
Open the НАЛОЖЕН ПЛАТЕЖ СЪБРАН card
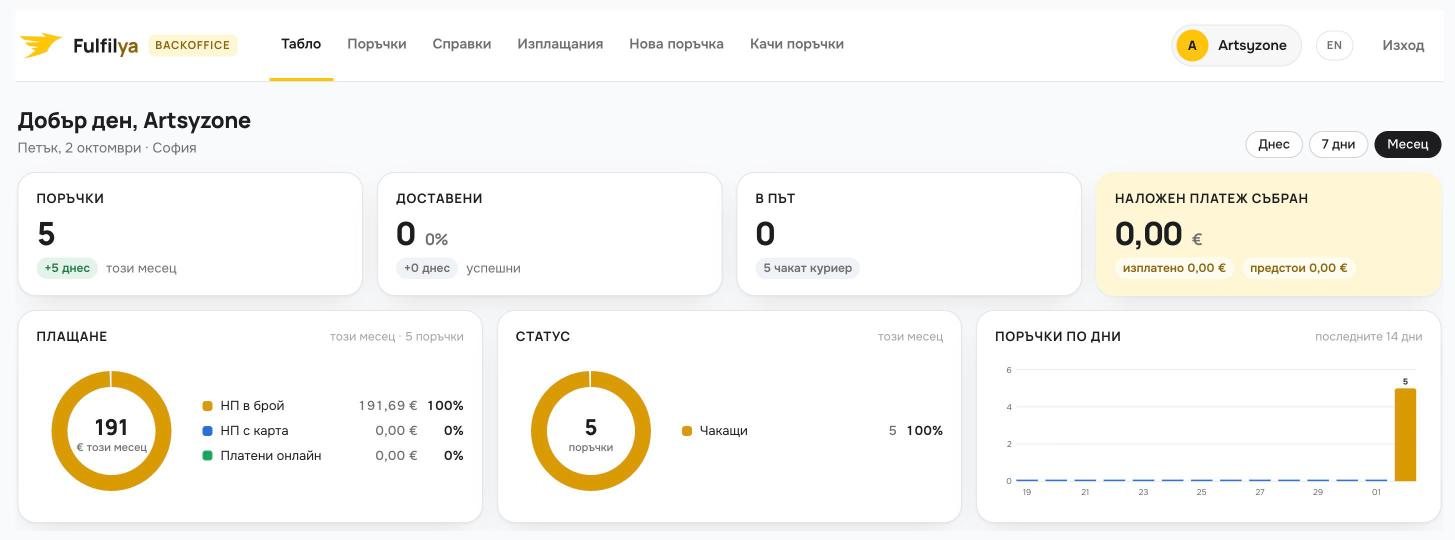click(x=1268, y=234)
